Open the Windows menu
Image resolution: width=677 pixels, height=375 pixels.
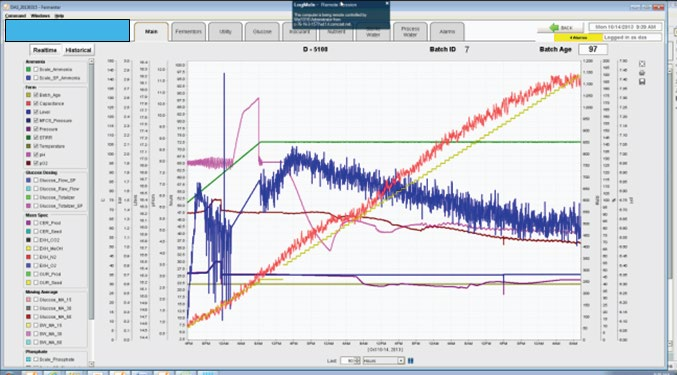(40, 16)
